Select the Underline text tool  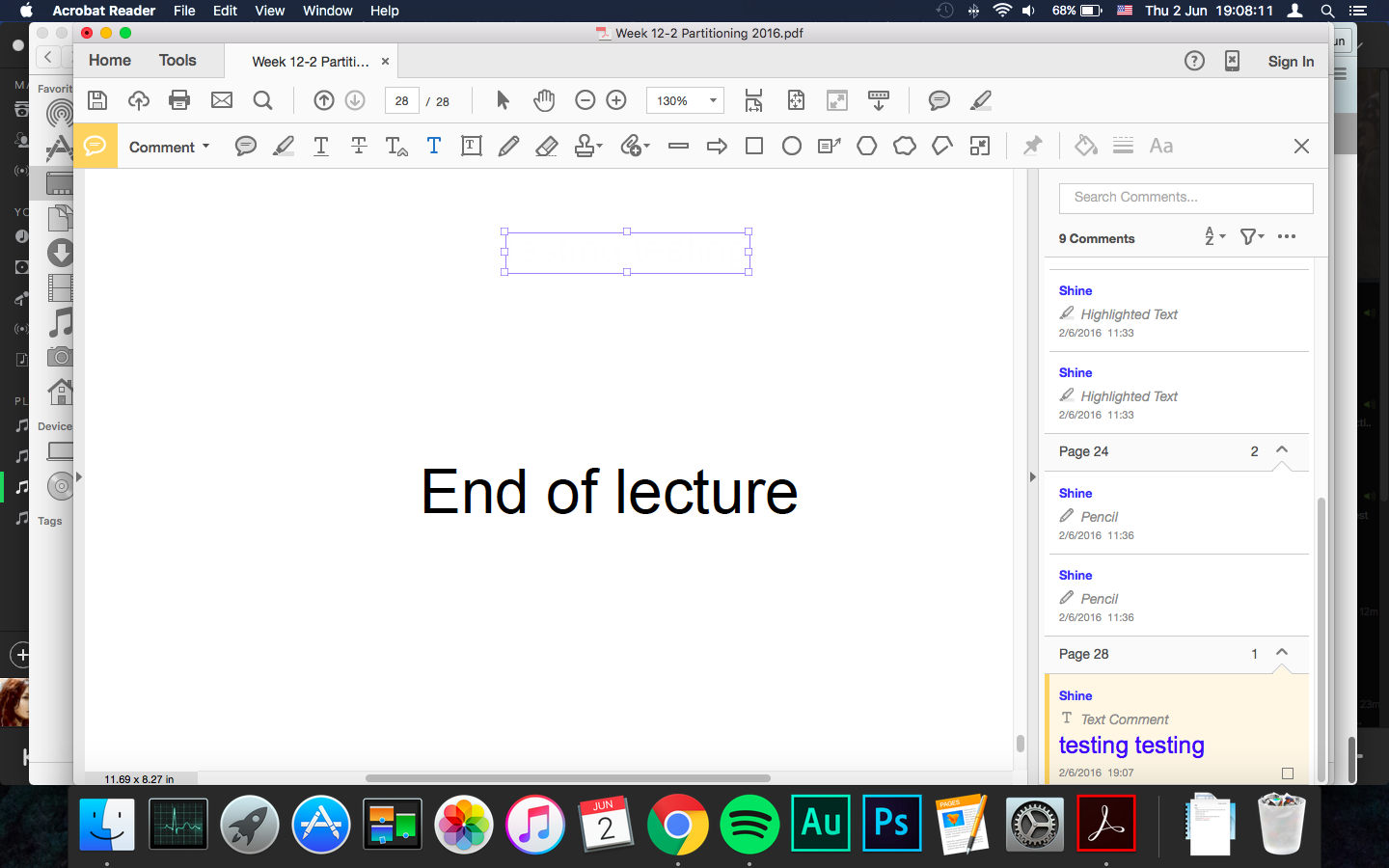[x=321, y=147]
